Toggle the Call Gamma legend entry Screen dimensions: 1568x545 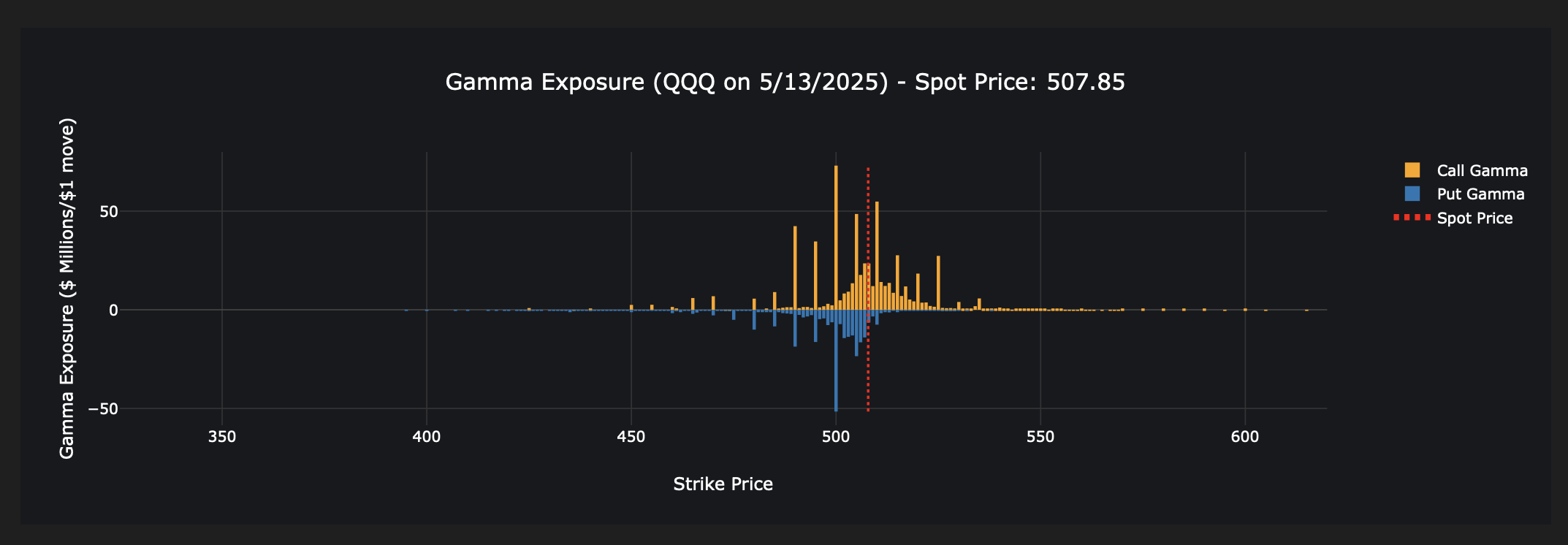[1466, 170]
